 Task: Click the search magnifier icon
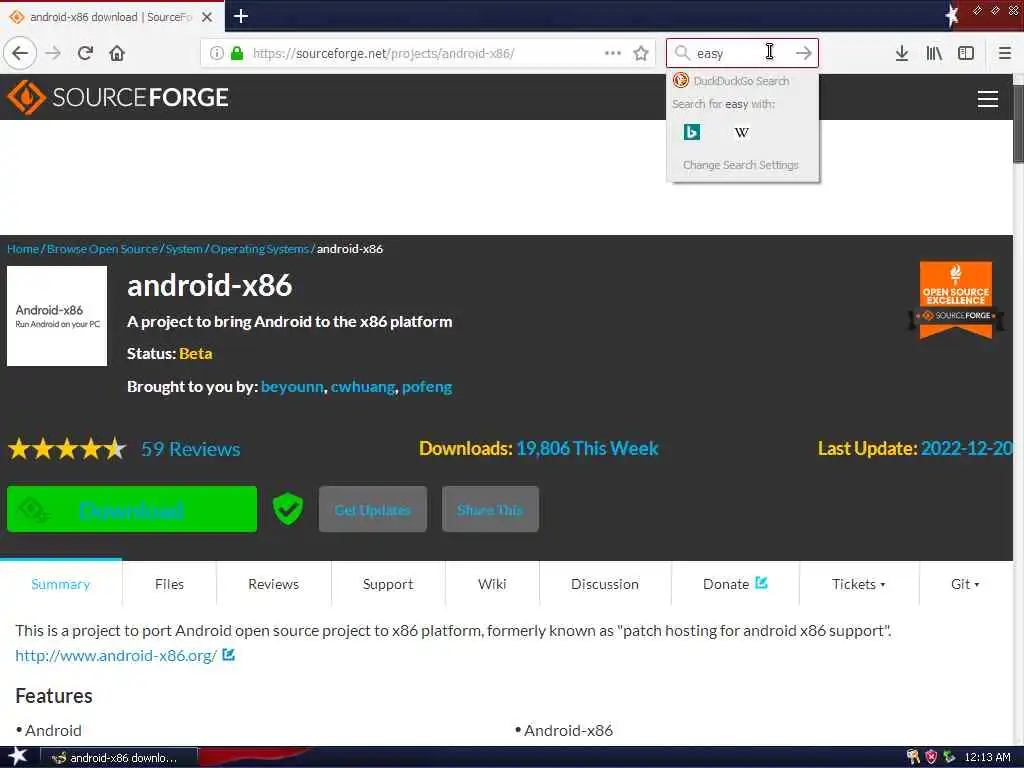(x=682, y=53)
